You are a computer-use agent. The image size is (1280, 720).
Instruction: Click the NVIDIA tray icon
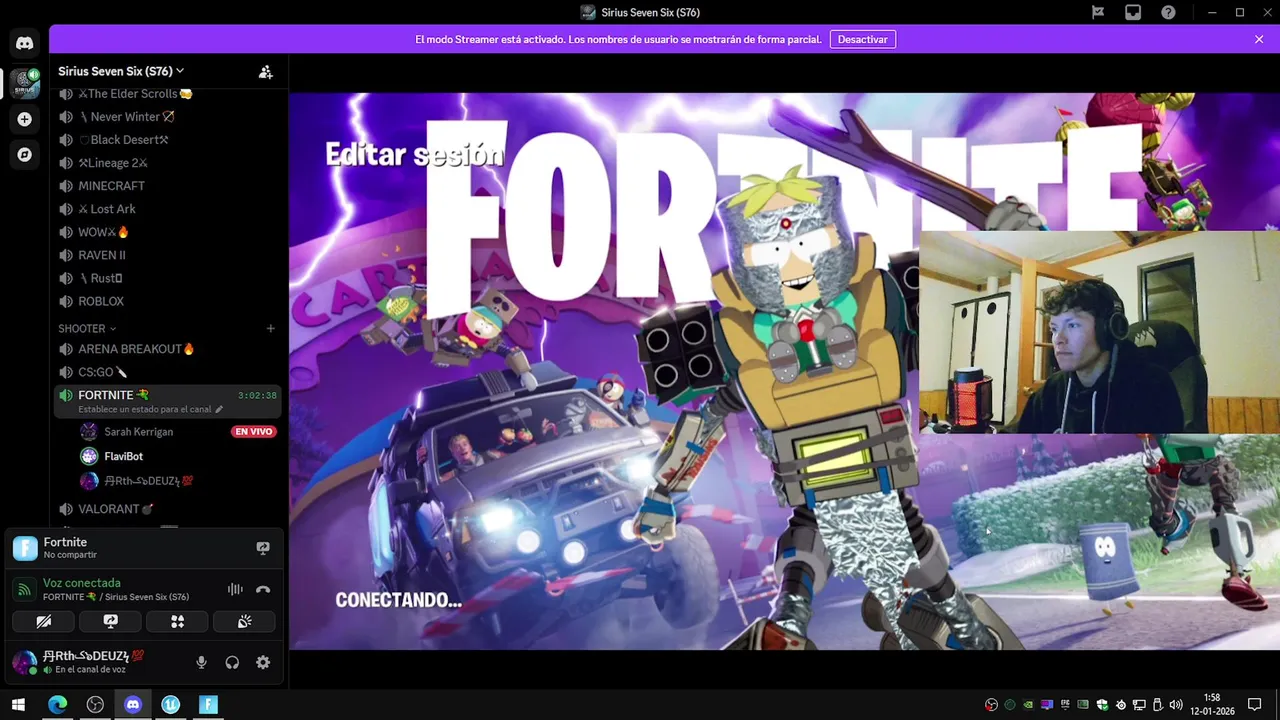point(1028,705)
